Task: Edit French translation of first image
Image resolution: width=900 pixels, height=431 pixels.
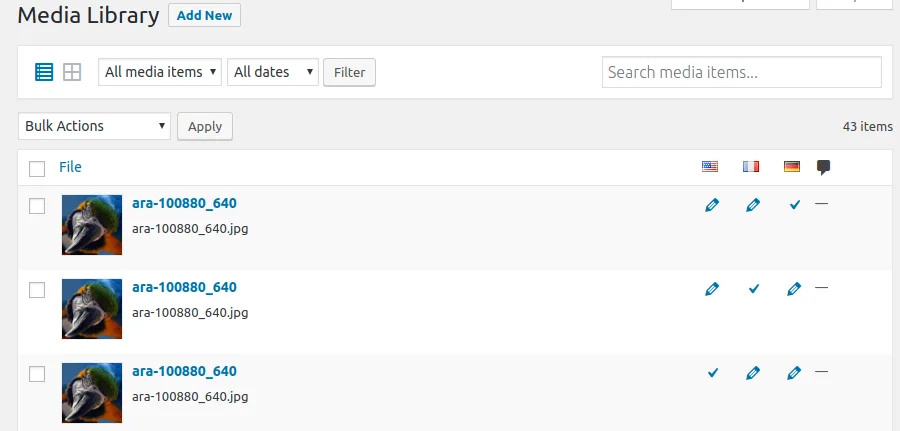Action: [753, 205]
